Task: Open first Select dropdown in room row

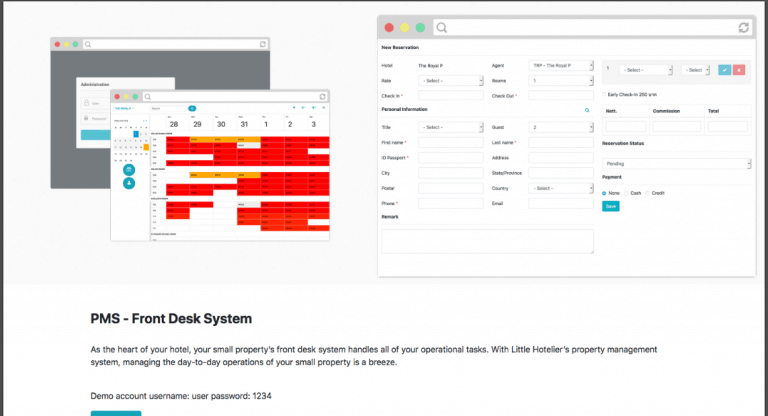Action: coord(646,70)
